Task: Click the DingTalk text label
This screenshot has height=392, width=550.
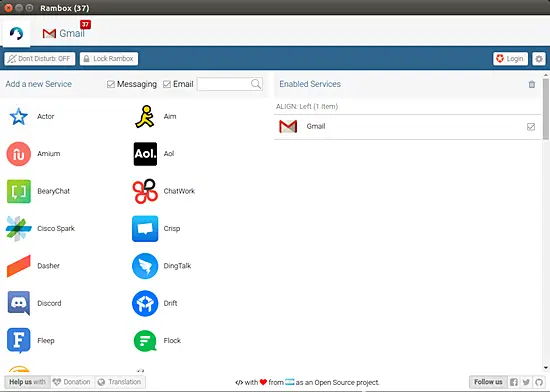Action: pyautogui.click(x=177, y=266)
